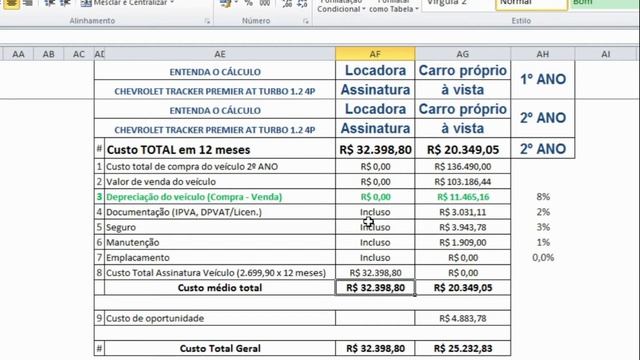This screenshot has height=360, width=640.
Task: Click Valor de venda do veículo cell
Action: (x=220, y=182)
